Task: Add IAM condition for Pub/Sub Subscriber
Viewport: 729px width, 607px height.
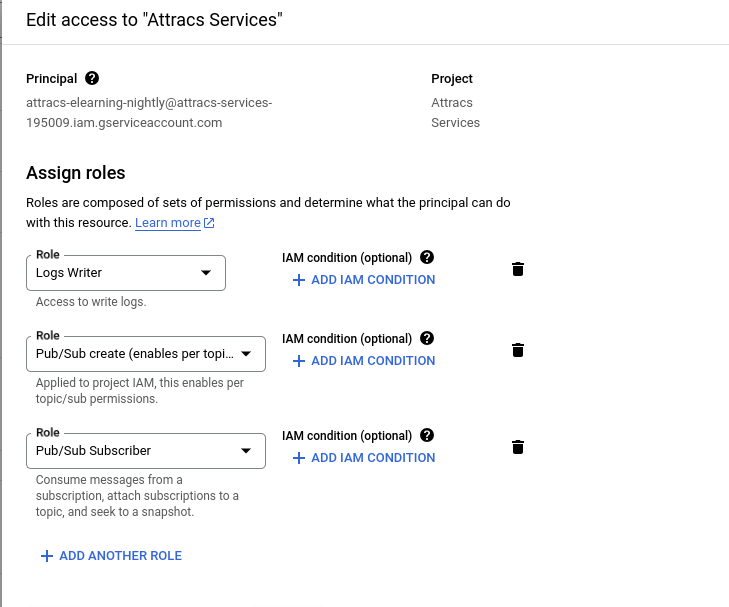Action: 364,458
